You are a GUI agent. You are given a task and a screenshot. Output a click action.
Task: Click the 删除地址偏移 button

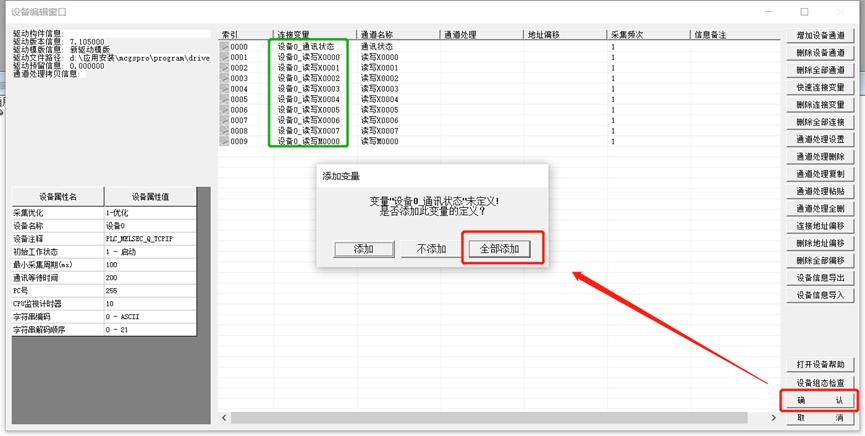pos(820,243)
